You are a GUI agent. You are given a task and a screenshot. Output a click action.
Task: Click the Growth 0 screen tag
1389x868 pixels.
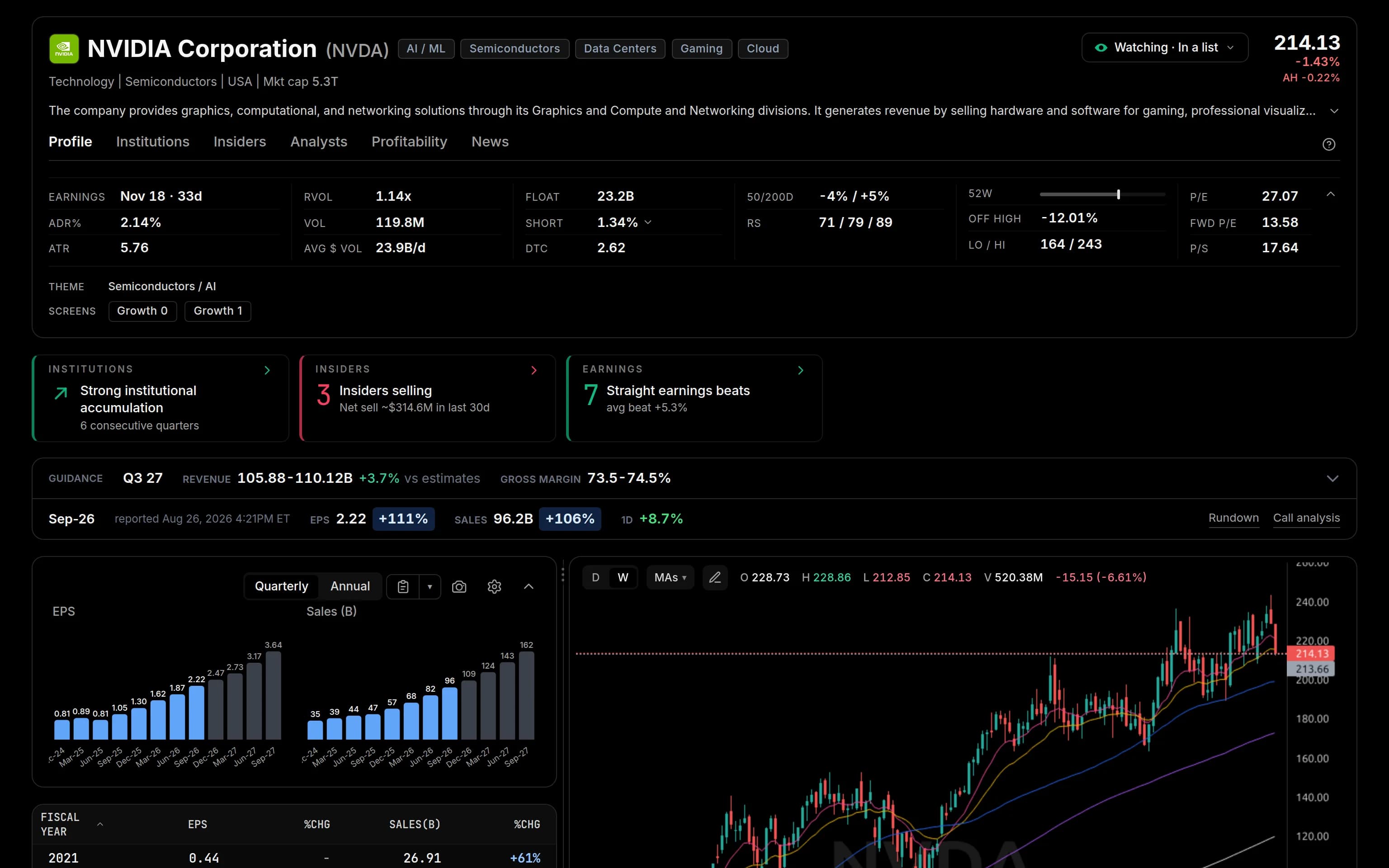pos(142,311)
